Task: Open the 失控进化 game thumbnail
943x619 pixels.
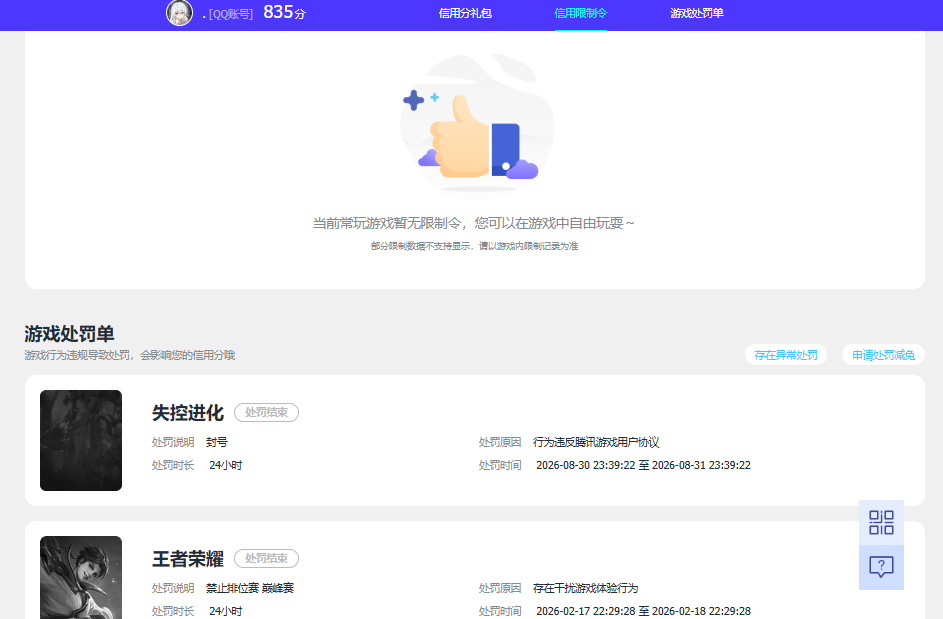Action: [81, 440]
